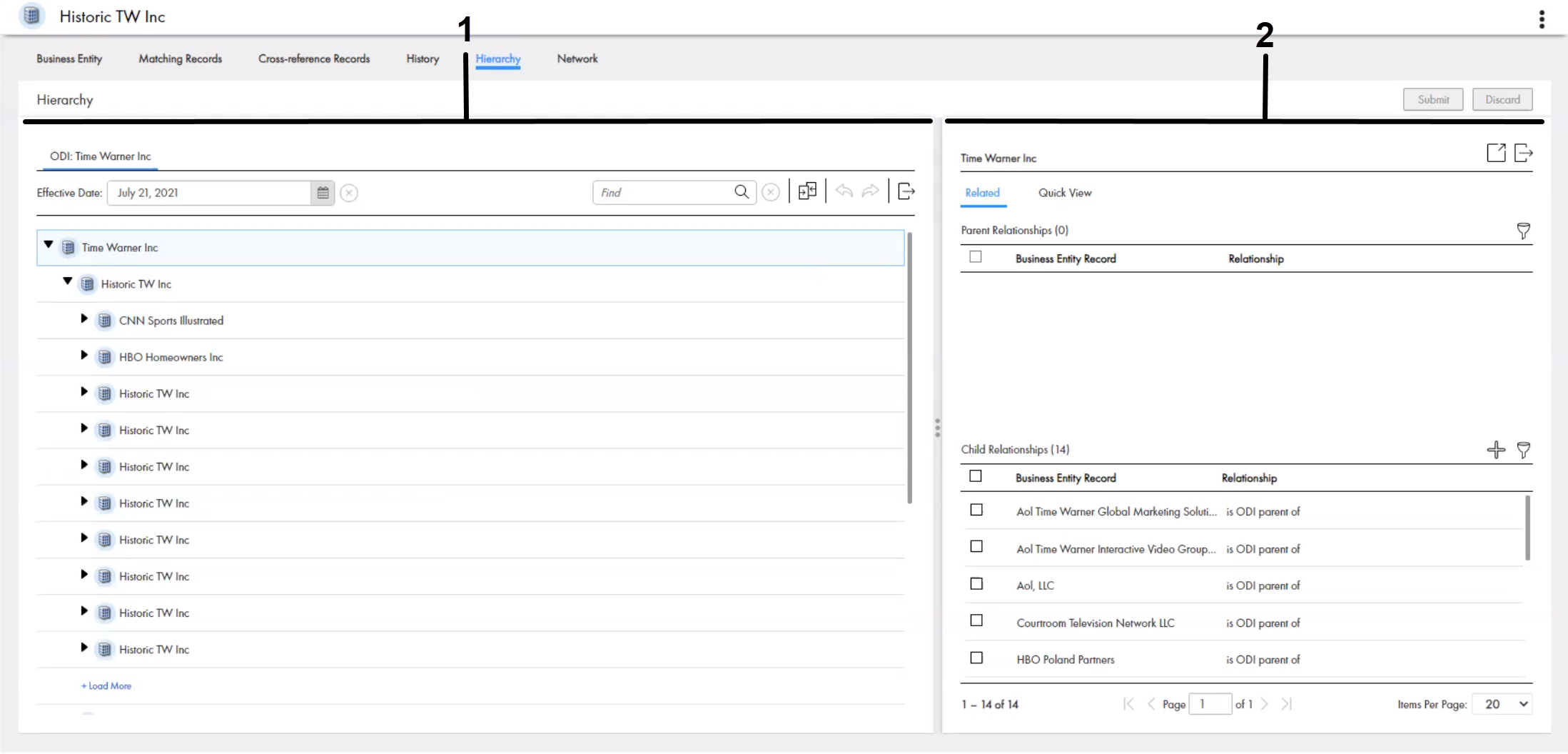
Task: Open the three-dot more options menu
Action: coord(1542,19)
